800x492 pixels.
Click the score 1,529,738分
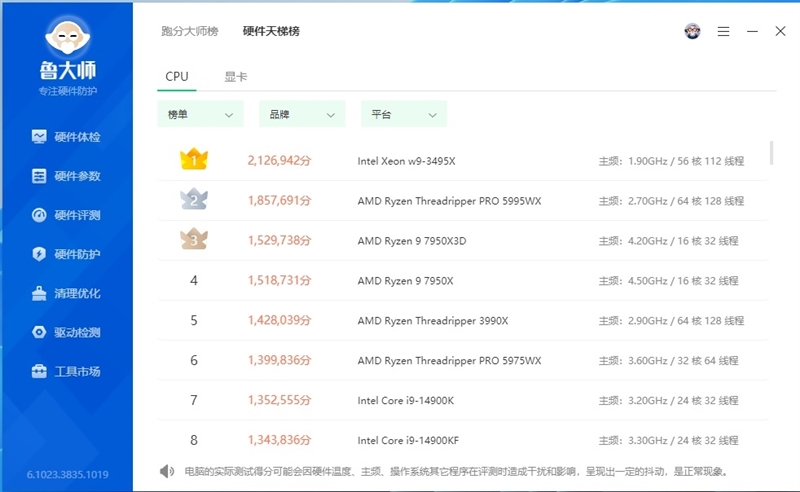coord(280,240)
